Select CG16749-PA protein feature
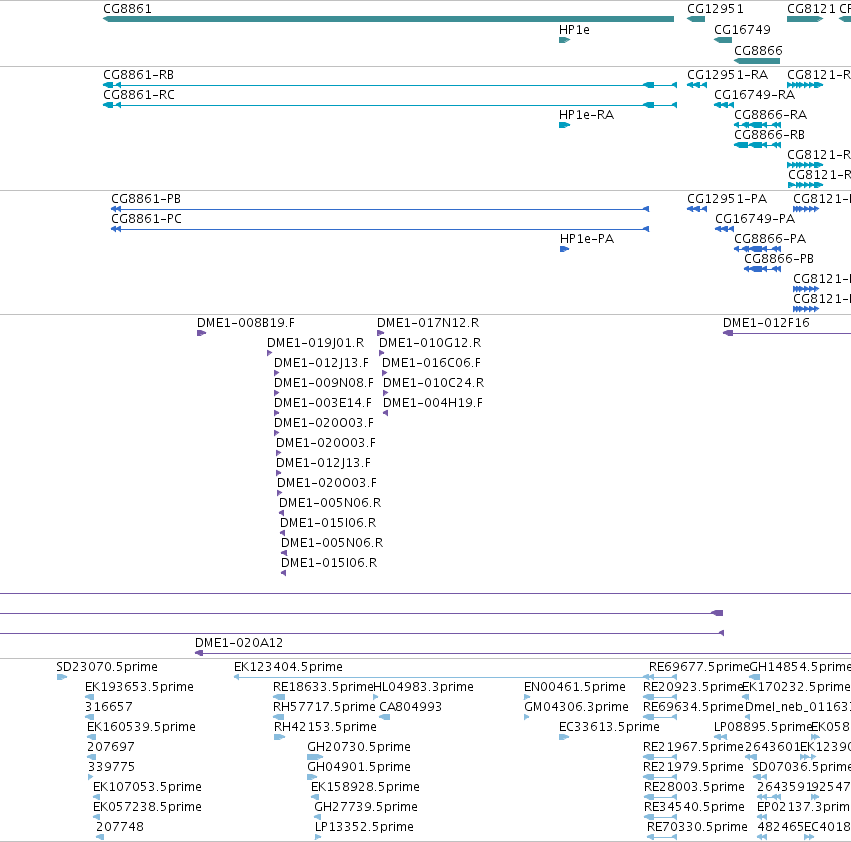This screenshot has height=842, width=851. 725,229
